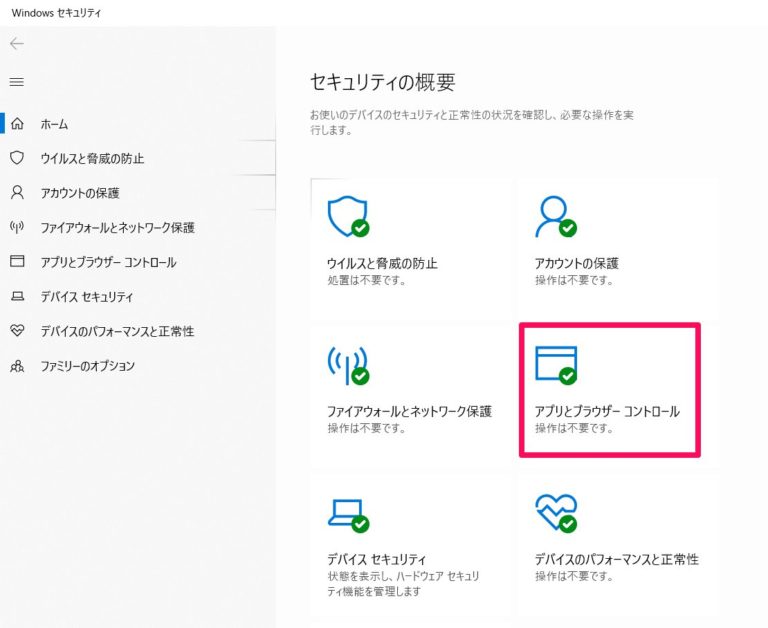Click the shield icon in sidebar
The image size is (768, 628).
[17, 158]
